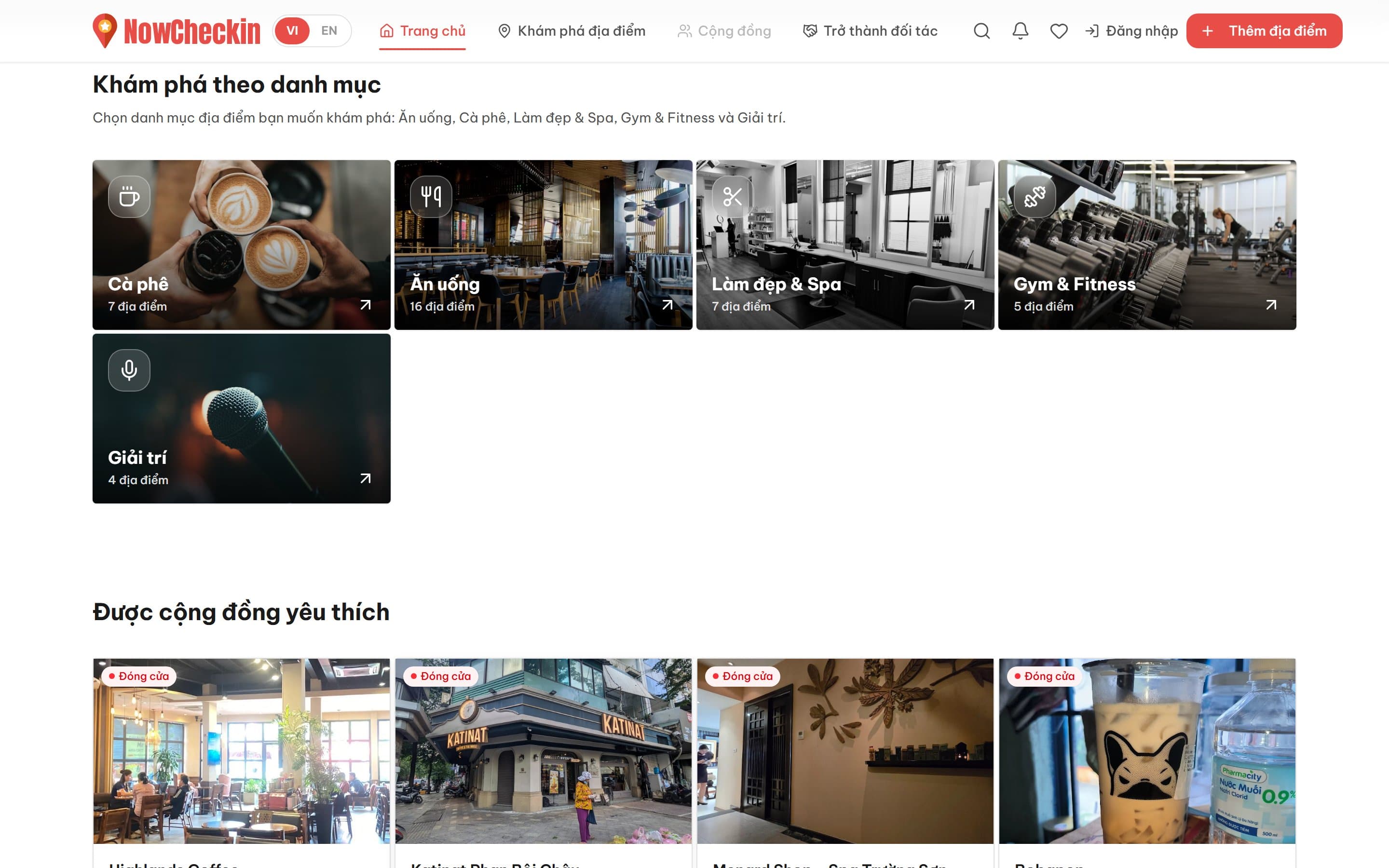Click '7 địa điểm' under Cà phê
The height and width of the screenshot is (868, 1389).
point(138,307)
